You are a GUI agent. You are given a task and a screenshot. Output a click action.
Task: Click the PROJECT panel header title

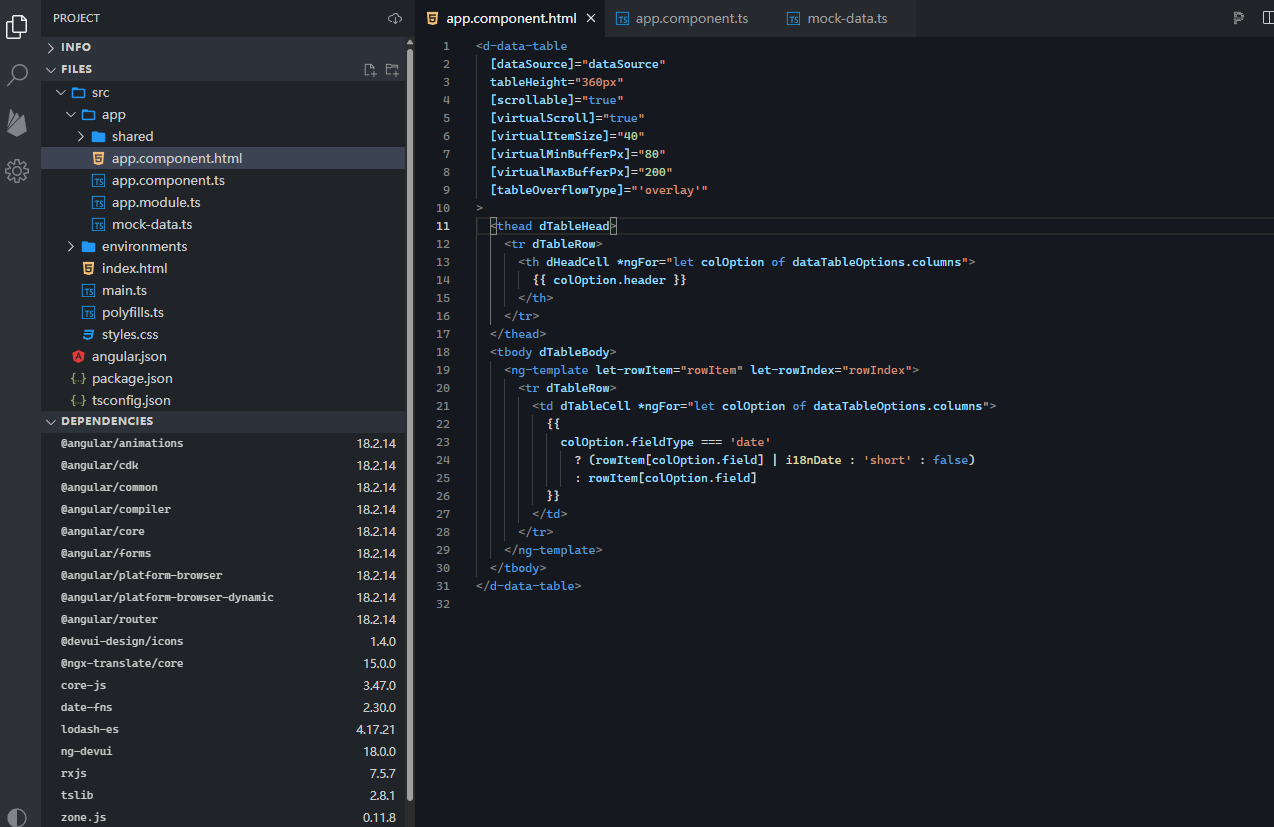[77, 19]
